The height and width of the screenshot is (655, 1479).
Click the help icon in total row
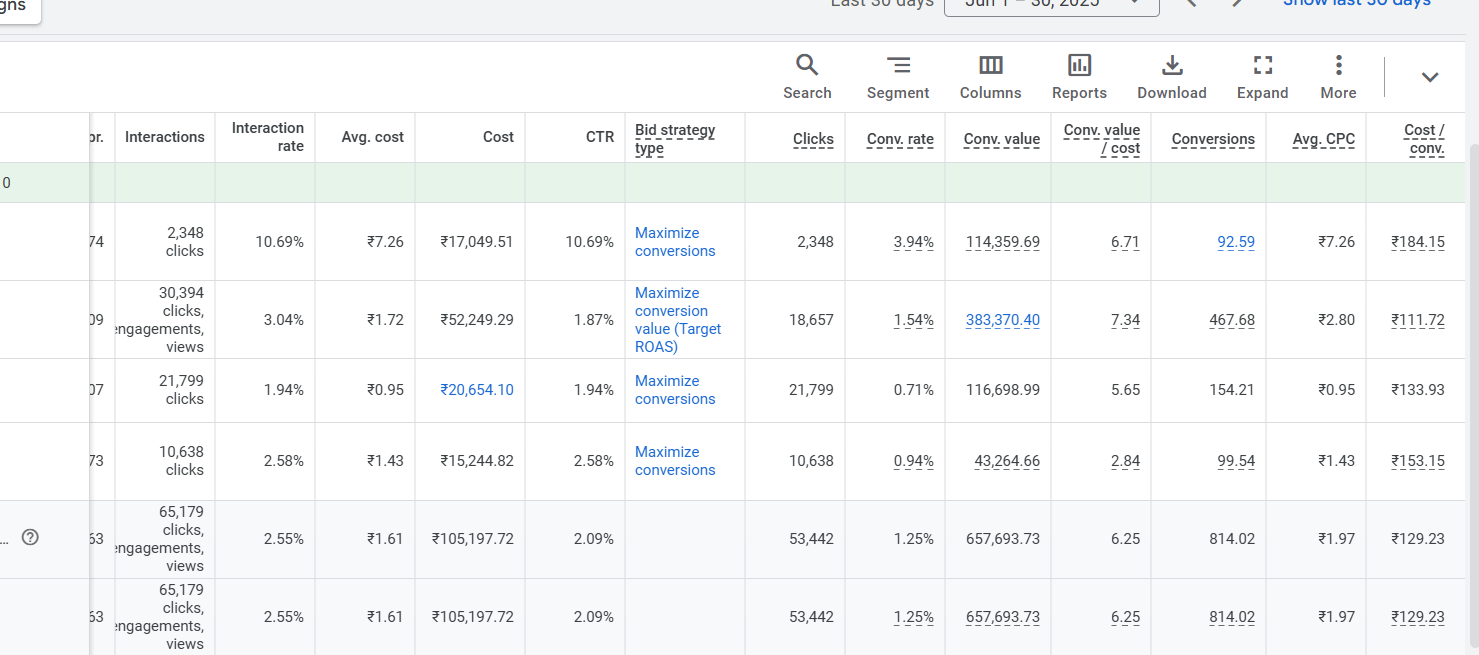pyautogui.click(x=30, y=538)
